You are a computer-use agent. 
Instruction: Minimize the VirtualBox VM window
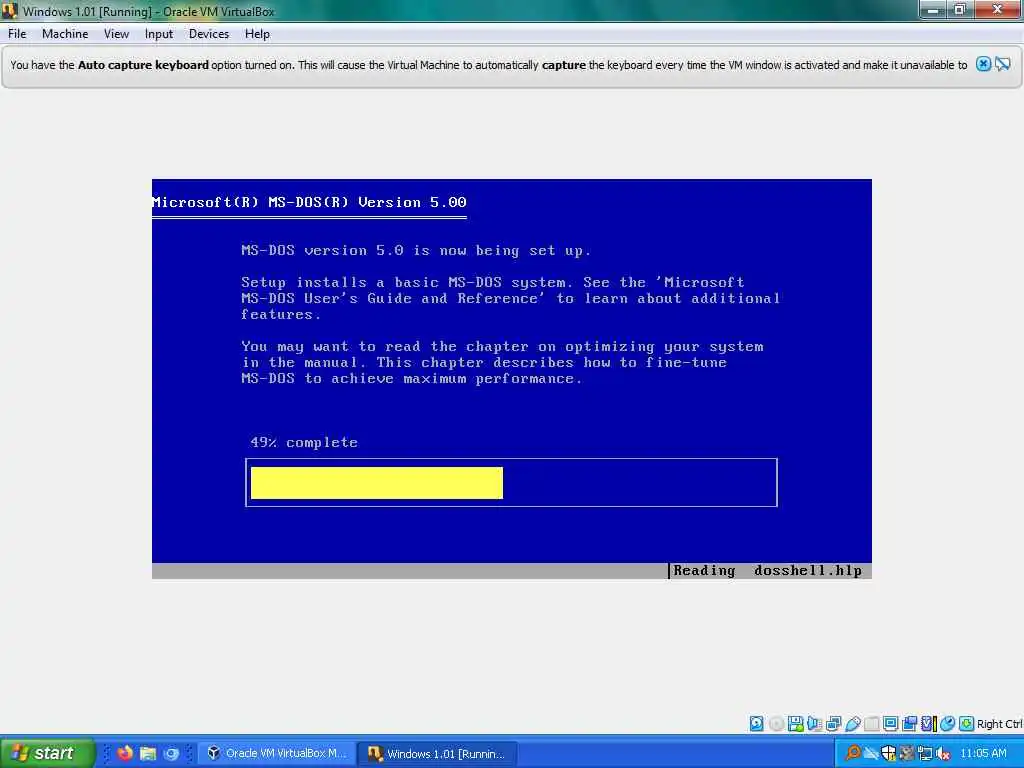click(x=934, y=10)
